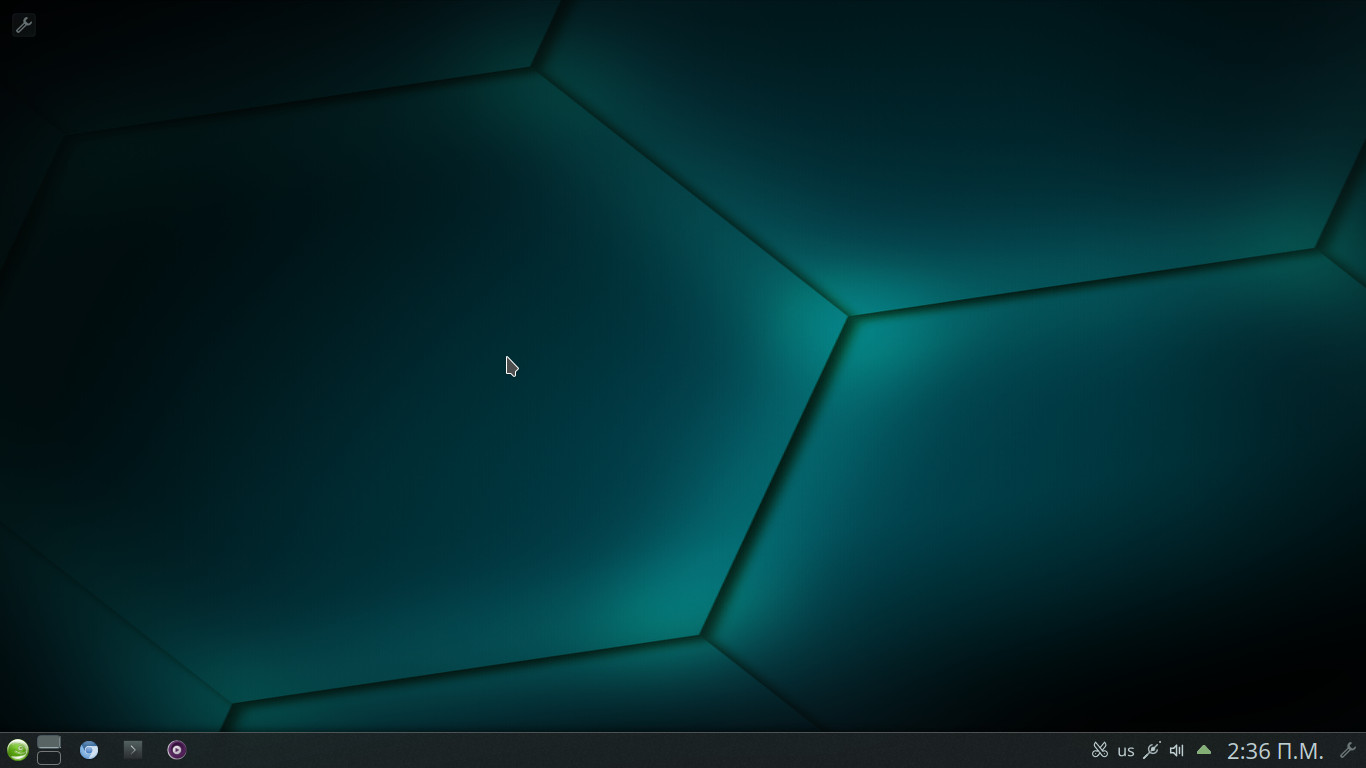Launch the Chromium browser from the panel

[x=89, y=750]
